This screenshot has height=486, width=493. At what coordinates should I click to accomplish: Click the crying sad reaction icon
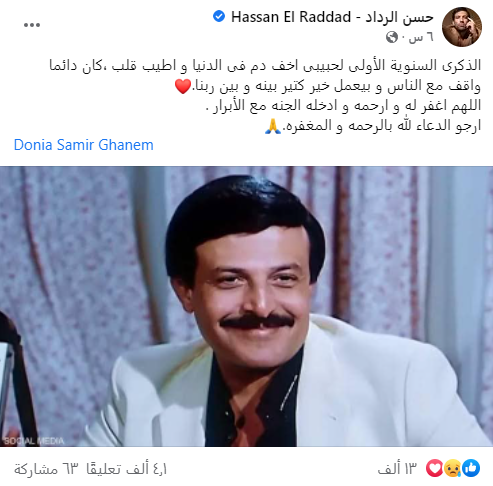click(453, 468)
